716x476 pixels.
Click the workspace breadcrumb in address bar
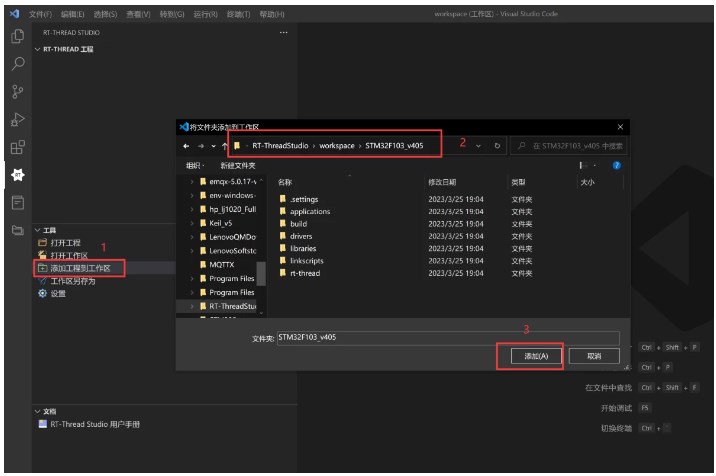pyautogui.click(x=337, y=146)
